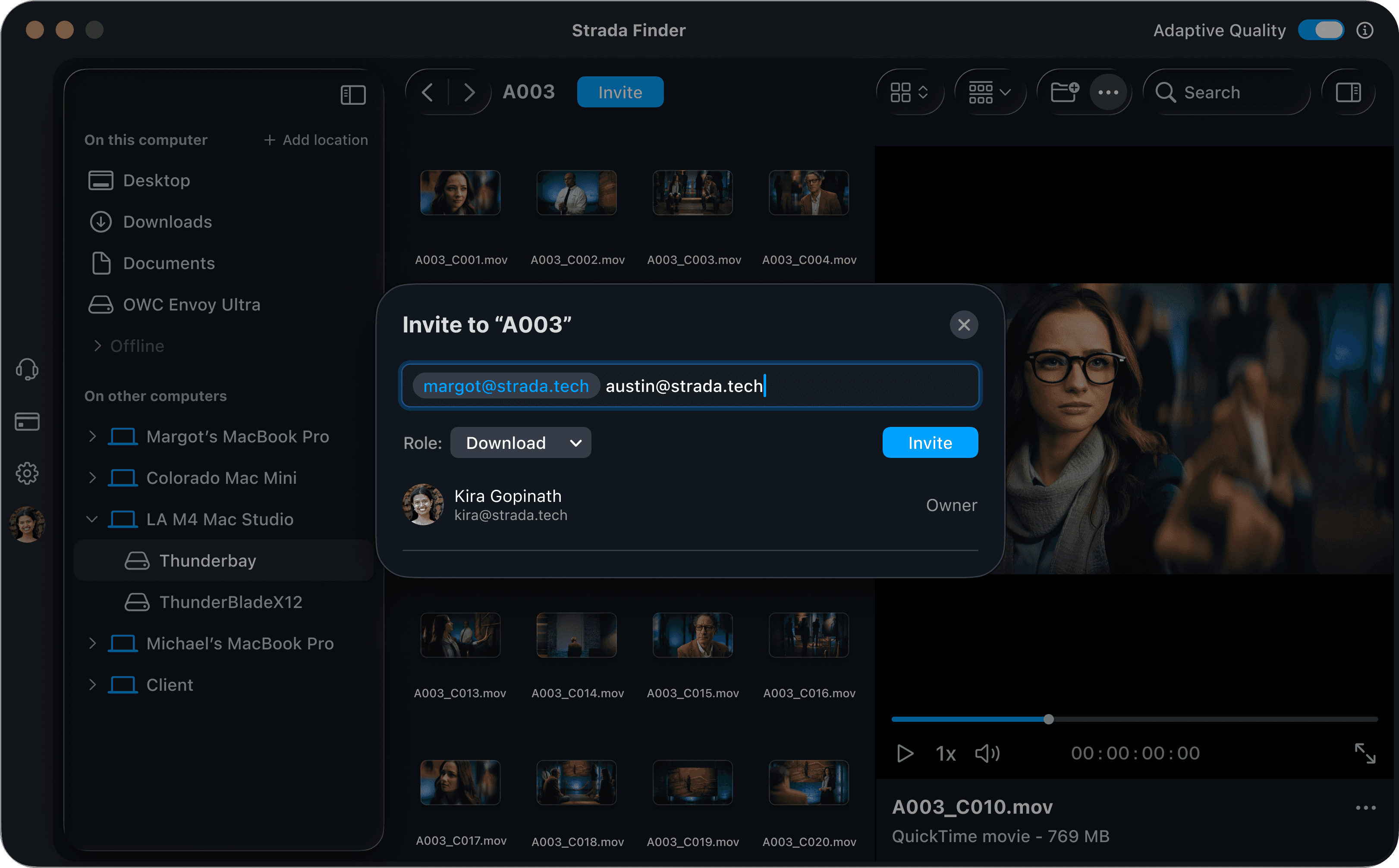Select the A003_C016.mov thumbnail
The width and height of the screenshot is (1399, 868).
808,635
